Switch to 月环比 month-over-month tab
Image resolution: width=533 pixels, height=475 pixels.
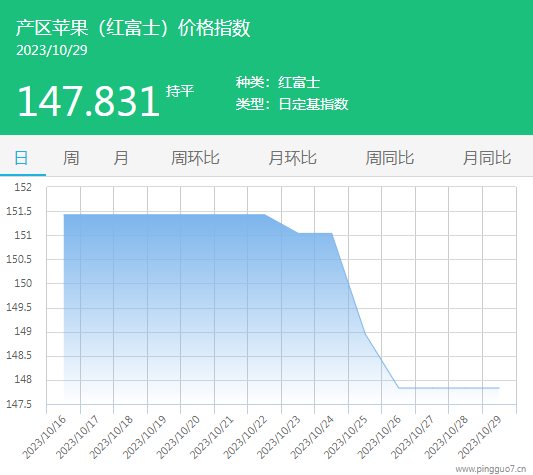(292, 158)
